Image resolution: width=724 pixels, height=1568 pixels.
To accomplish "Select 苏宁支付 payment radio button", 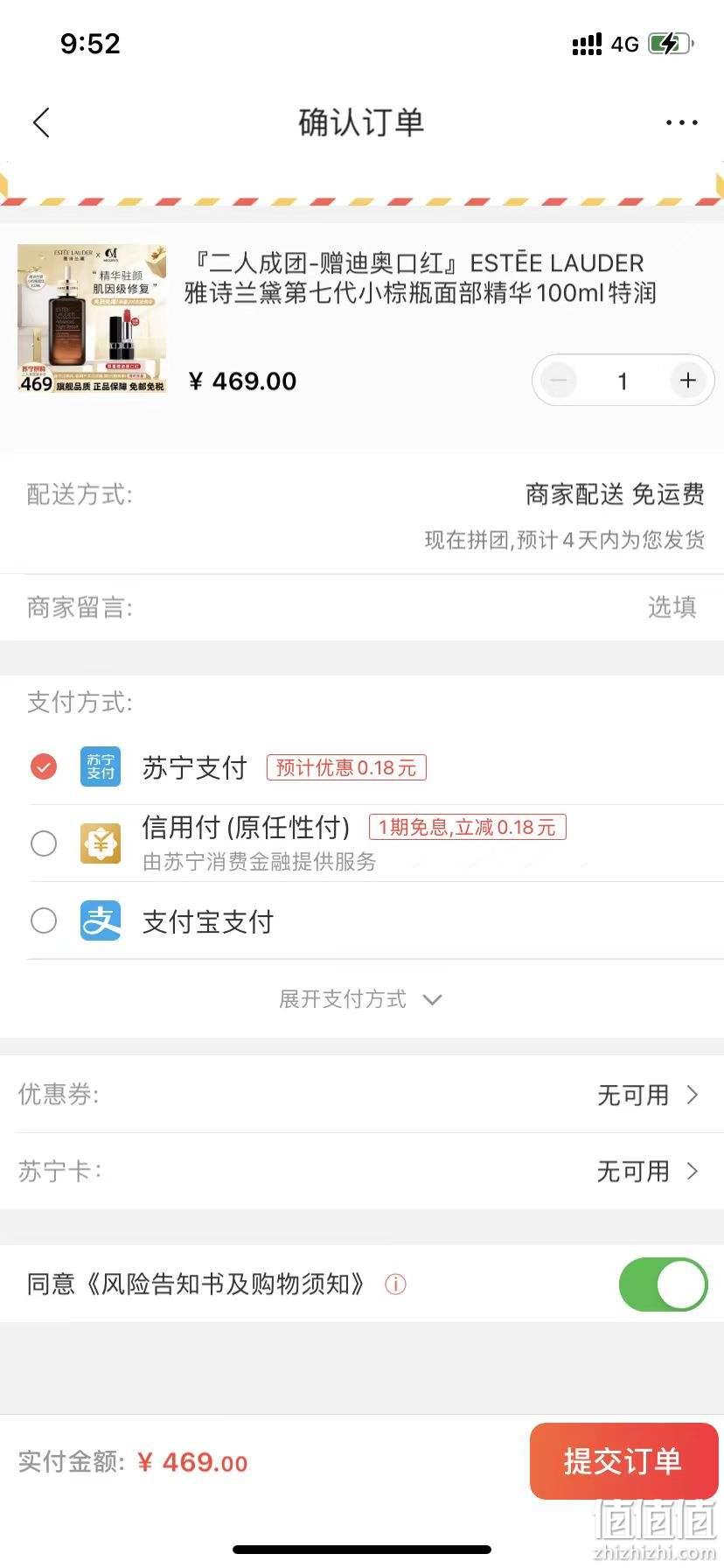I will click(x=44, y=766).
